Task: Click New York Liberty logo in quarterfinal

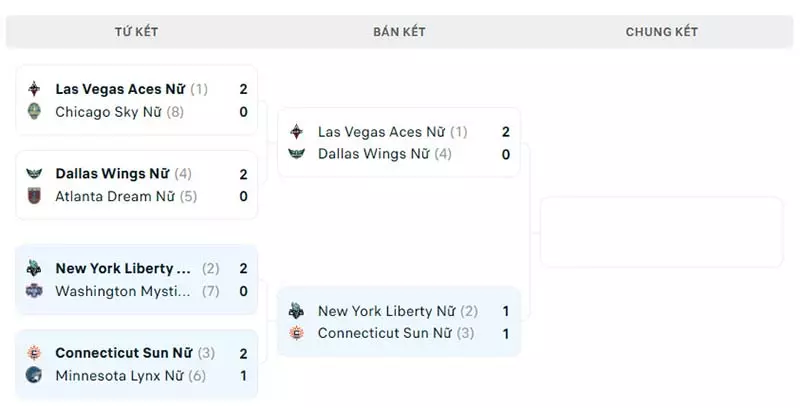Action: click(34, 268)
